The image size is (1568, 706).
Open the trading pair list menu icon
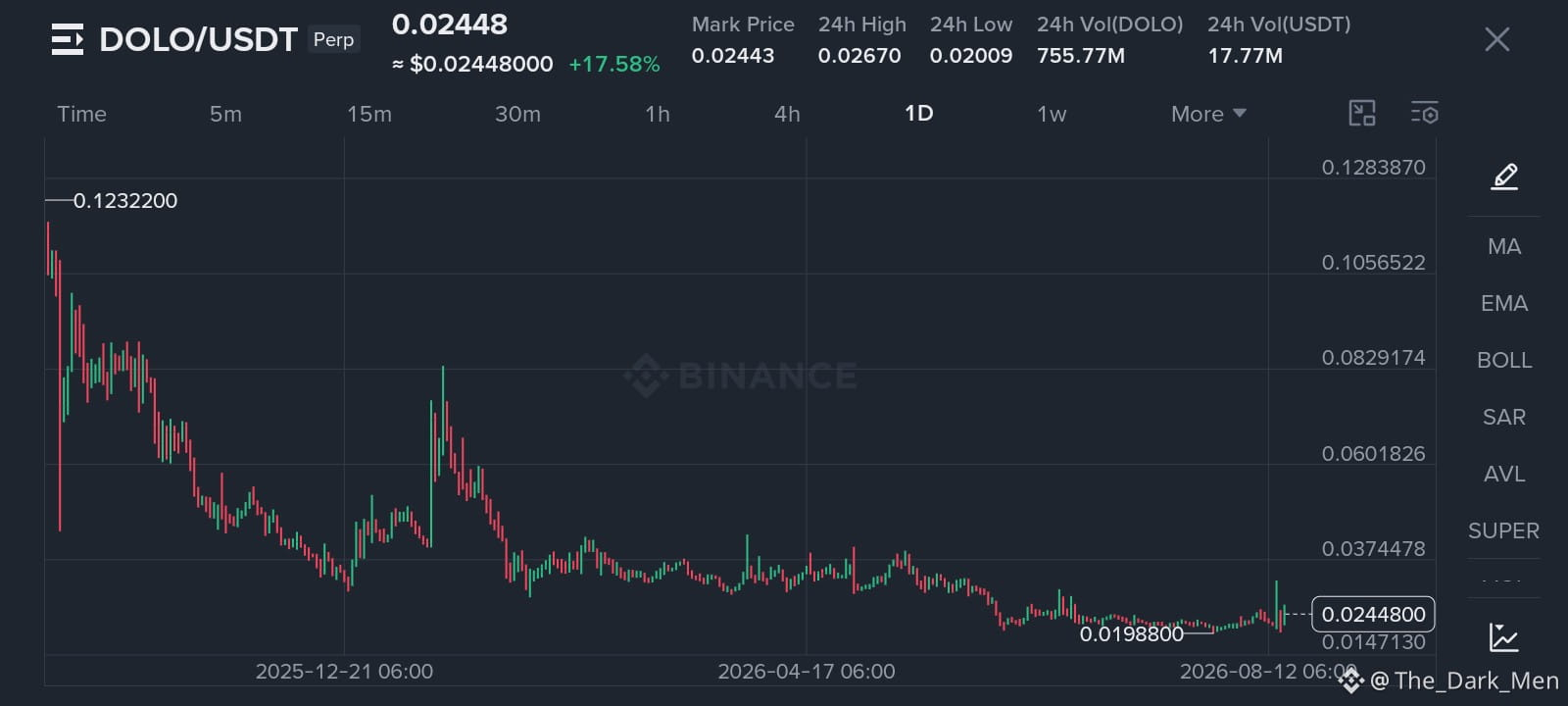click(x=67, y=39)
